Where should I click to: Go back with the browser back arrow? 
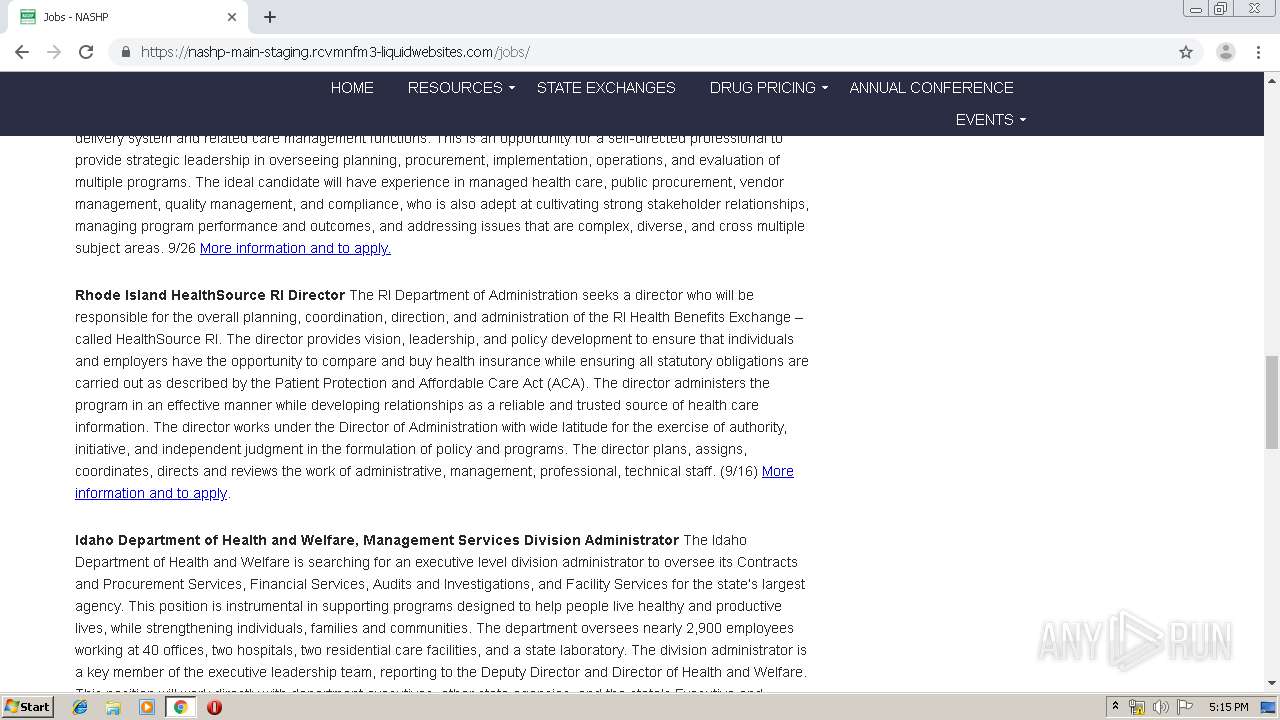click(22, 52)
